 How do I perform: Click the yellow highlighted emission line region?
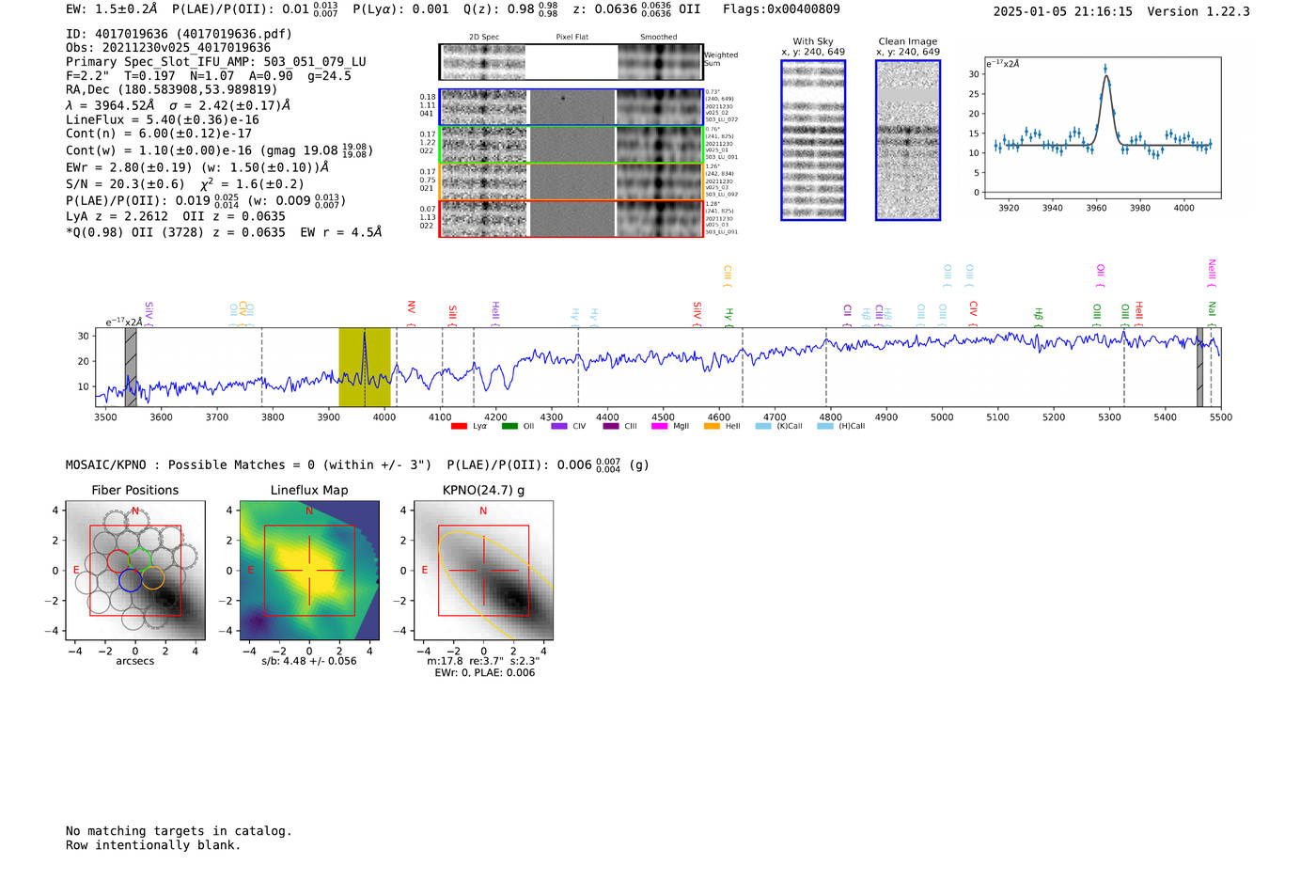[x=365, y=368]
